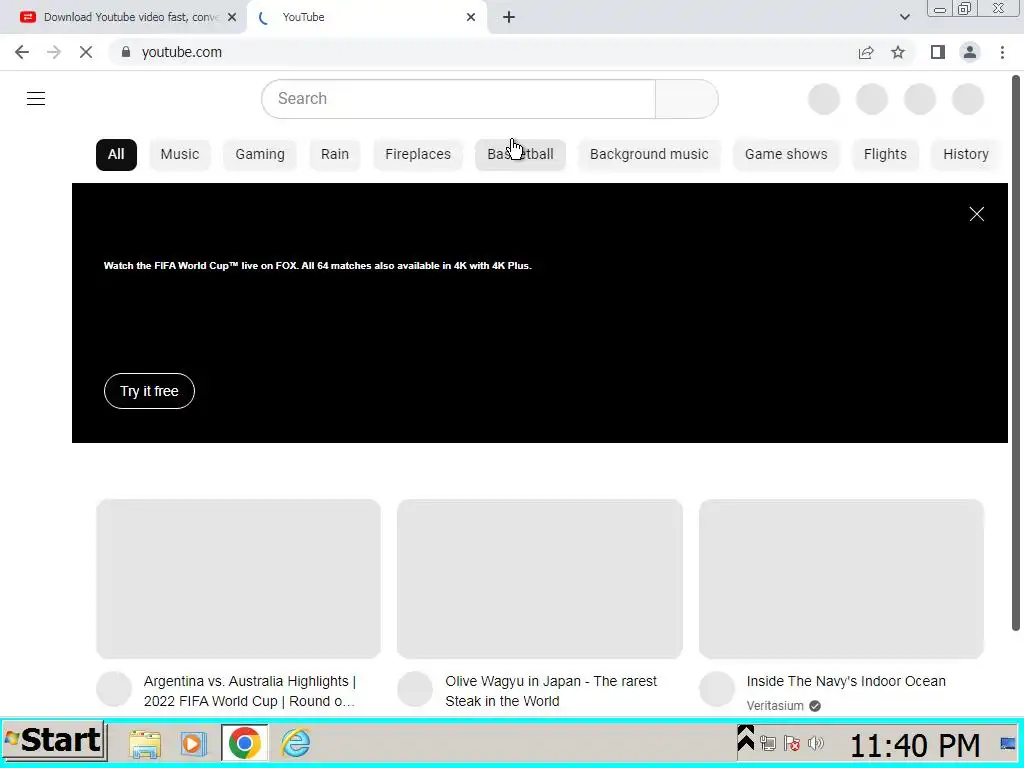The width and height of the screenshot is (1024, 768).
Task: Open the Olive Wagyu video thumbnail
Action: pos(540,579)
